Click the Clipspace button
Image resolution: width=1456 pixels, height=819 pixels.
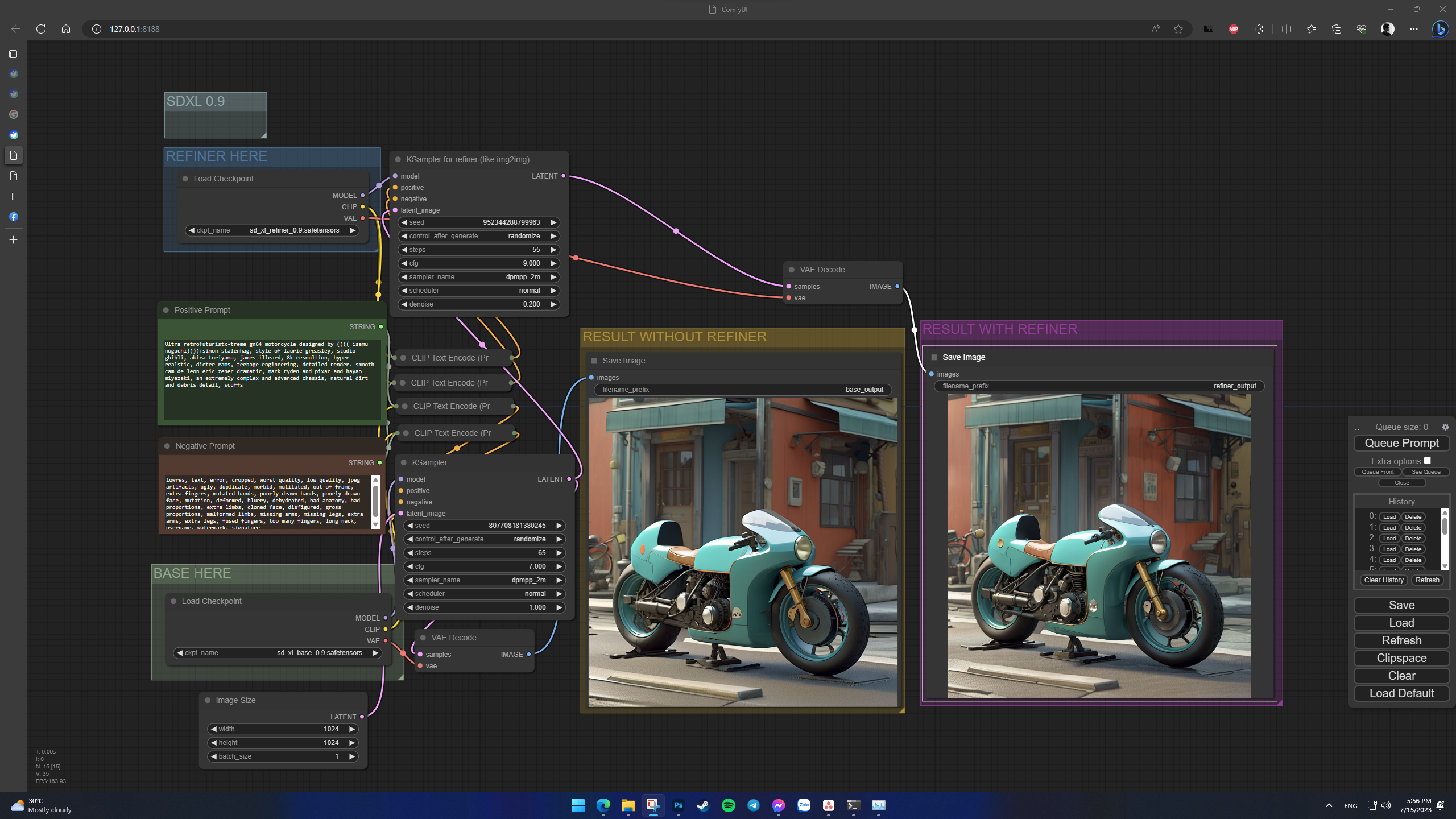tap(1401, 658)
